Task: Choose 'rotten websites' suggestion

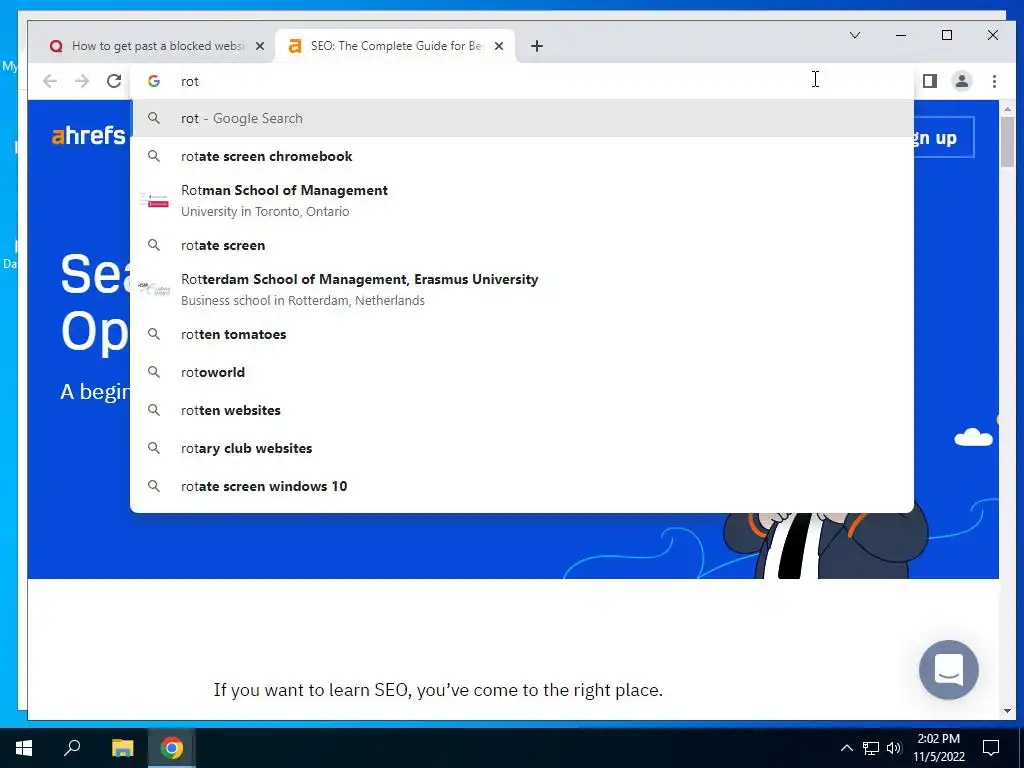Action: pyautogui.click(x=522, y=410)
